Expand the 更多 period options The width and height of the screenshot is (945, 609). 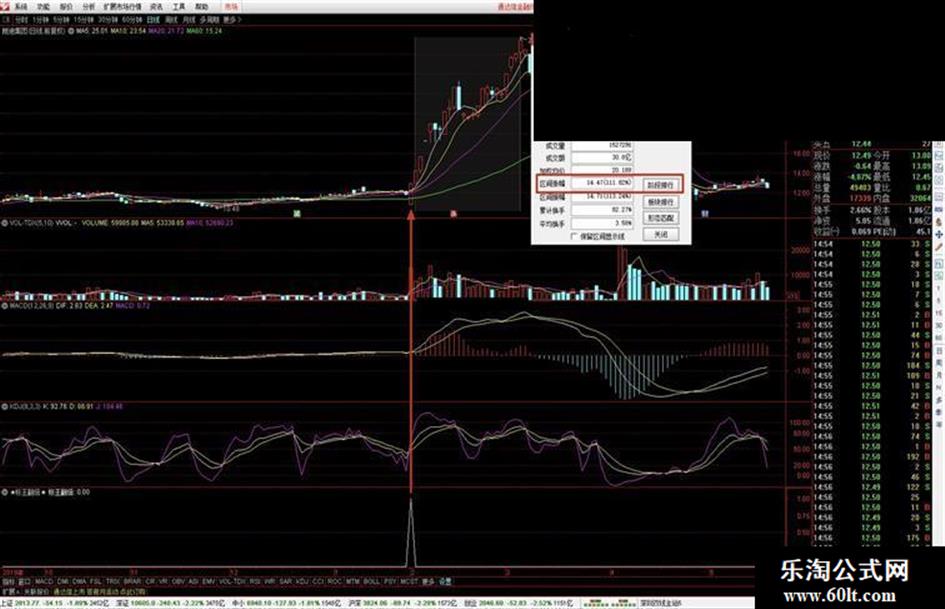[x=231, y=19]
